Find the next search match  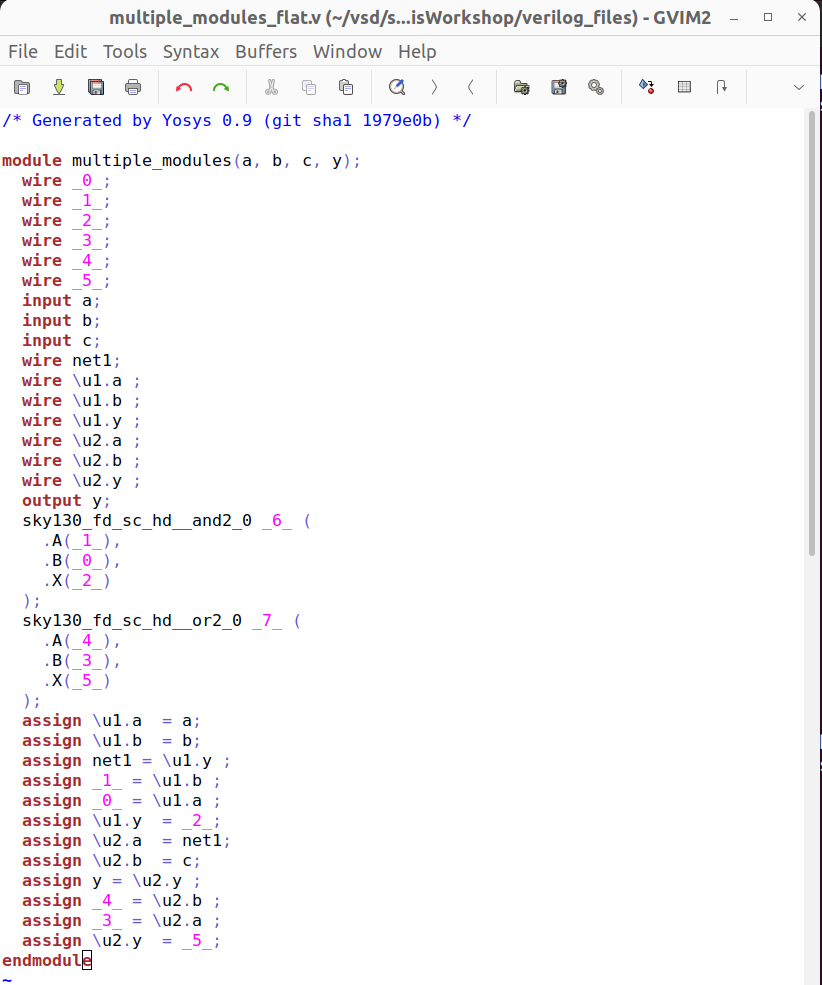[432, 87]
